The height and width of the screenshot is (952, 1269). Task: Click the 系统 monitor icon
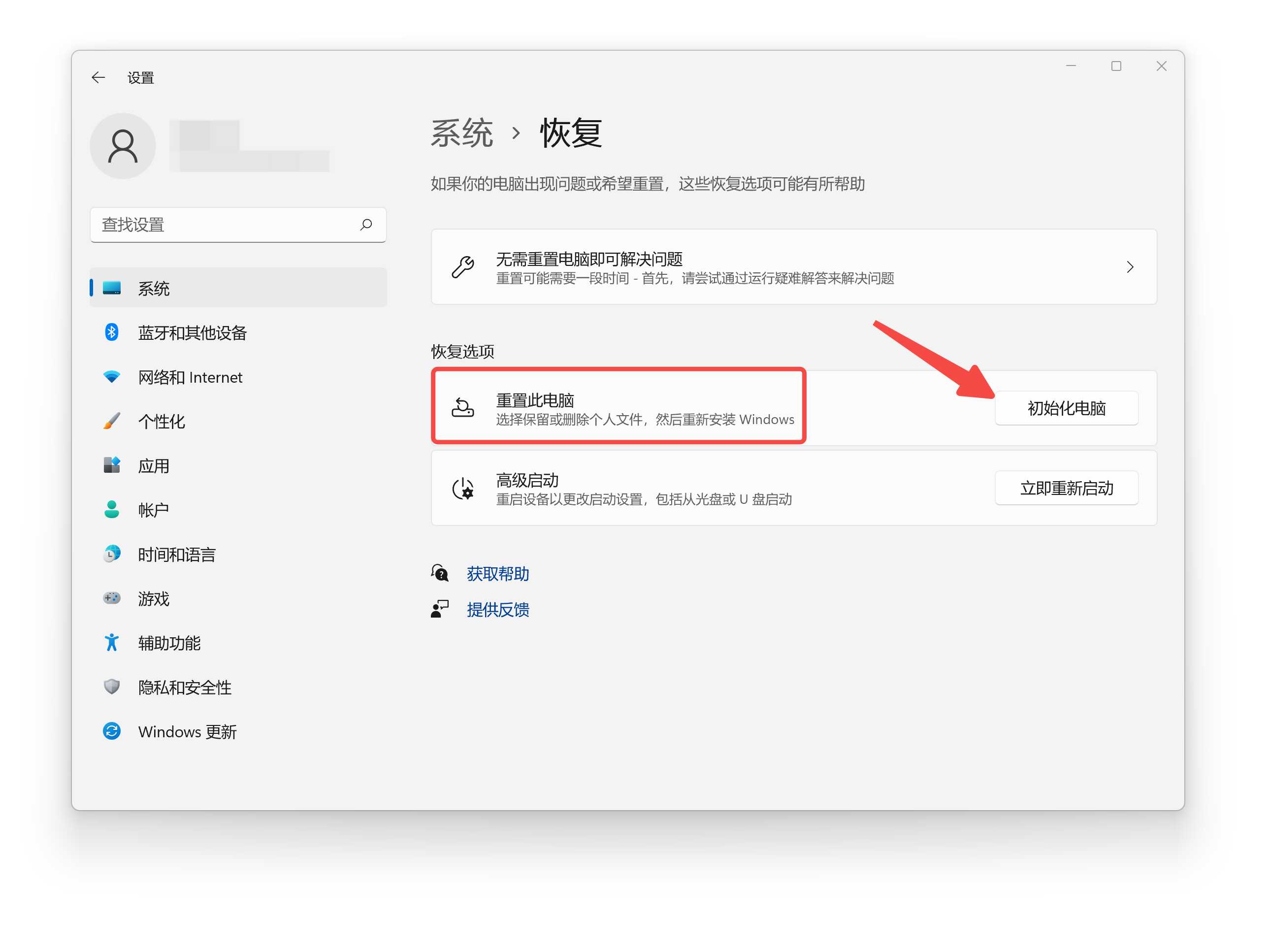click(112, 288)
